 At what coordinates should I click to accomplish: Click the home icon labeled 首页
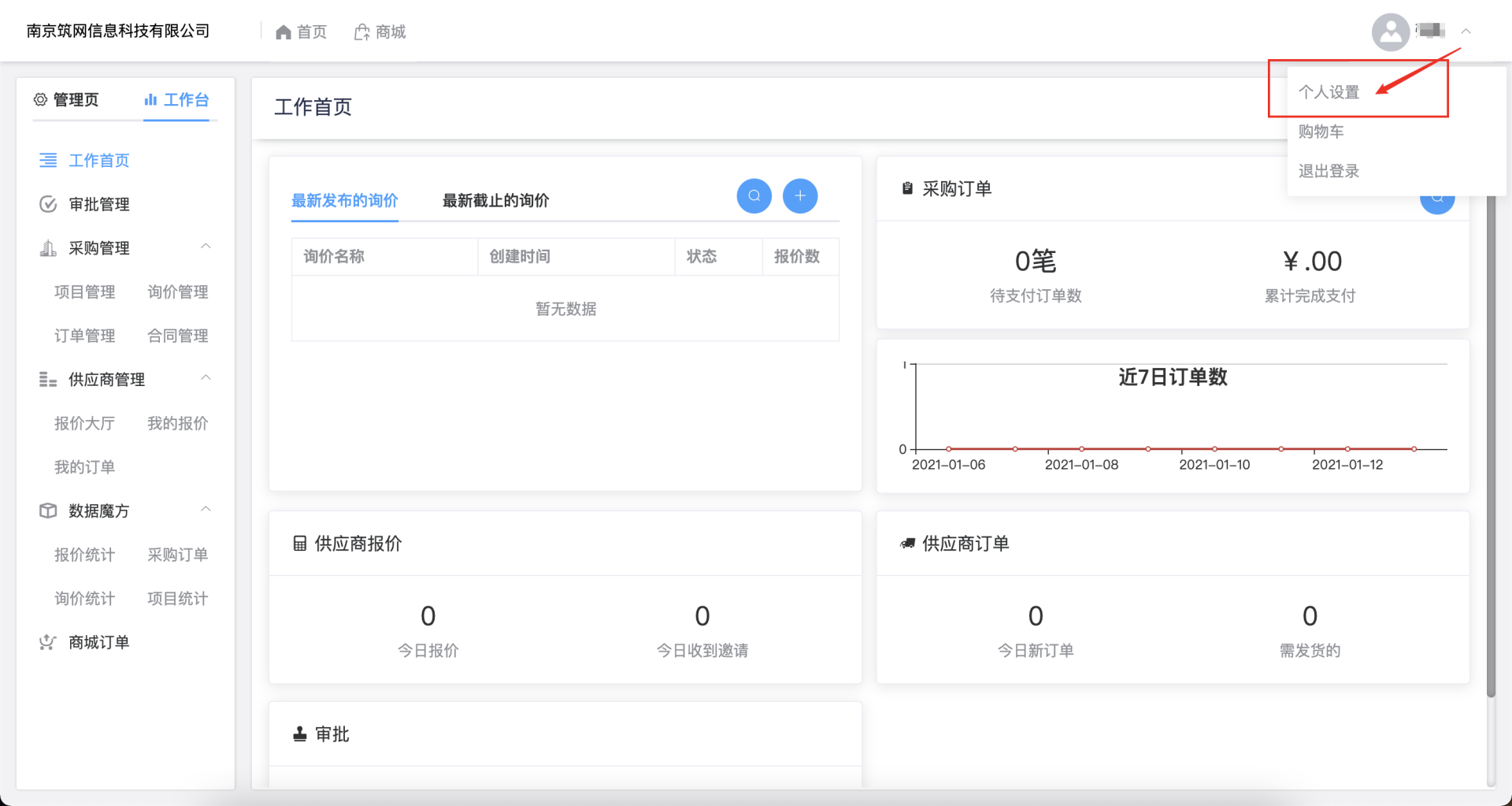pyautogui.click(x=283, y=32)
